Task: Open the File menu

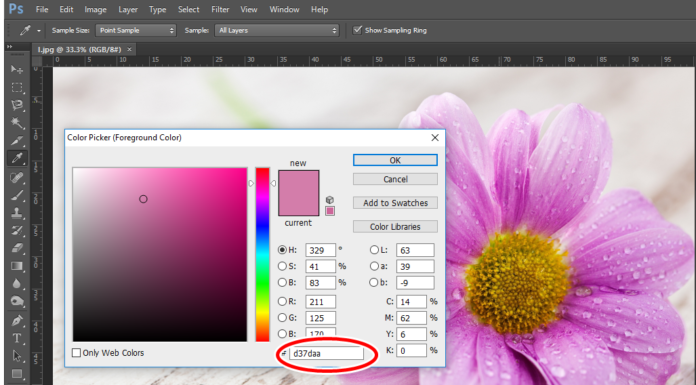Action: pos(42,9)
